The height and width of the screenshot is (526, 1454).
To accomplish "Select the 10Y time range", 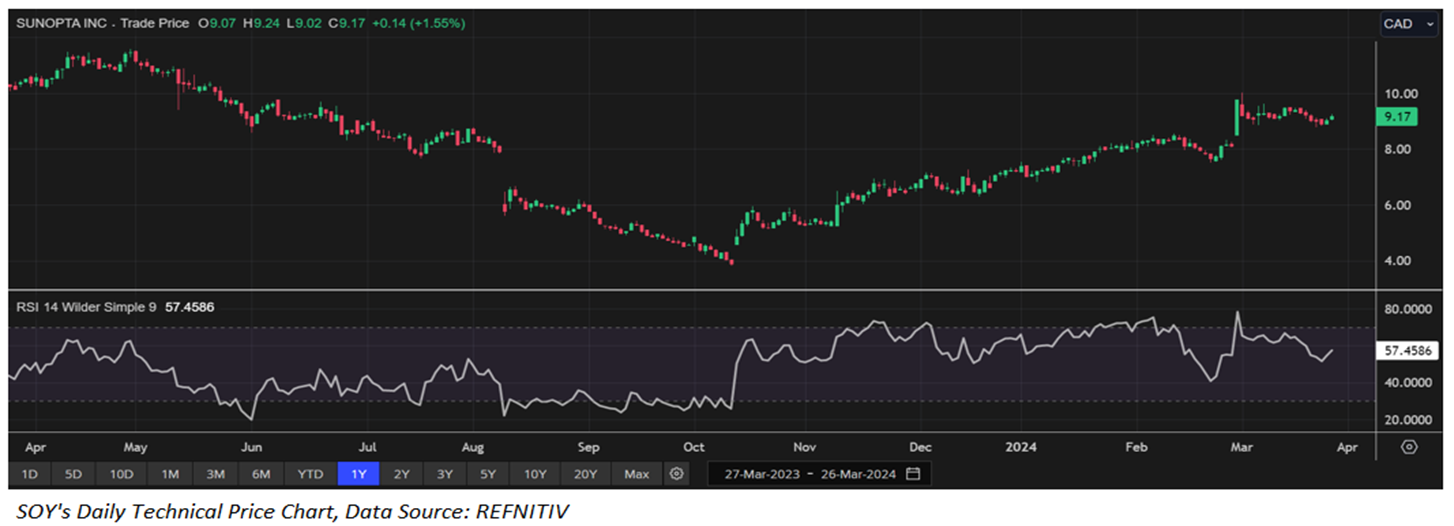I will coord(535,473).
